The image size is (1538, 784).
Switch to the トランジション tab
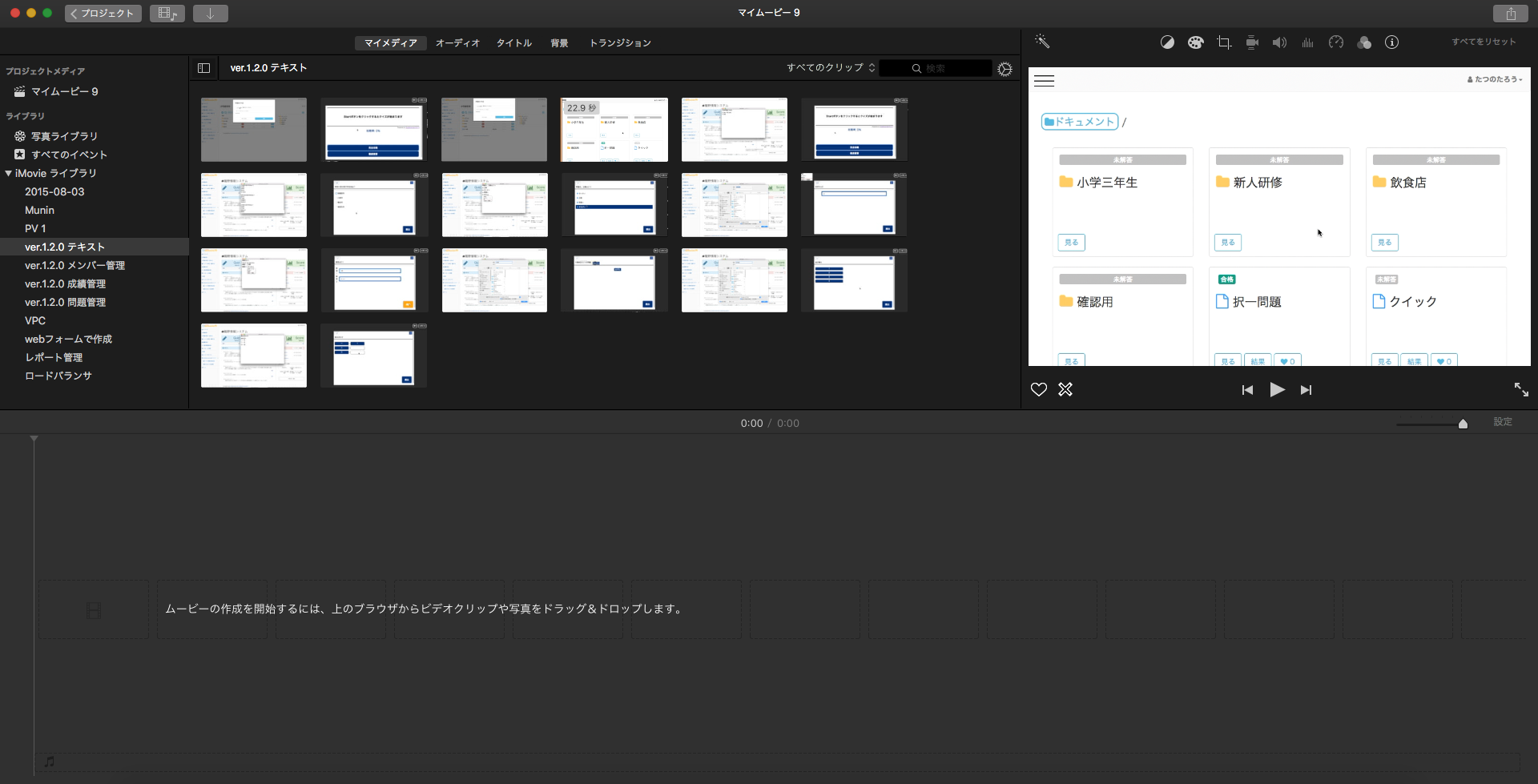(620, 43)
